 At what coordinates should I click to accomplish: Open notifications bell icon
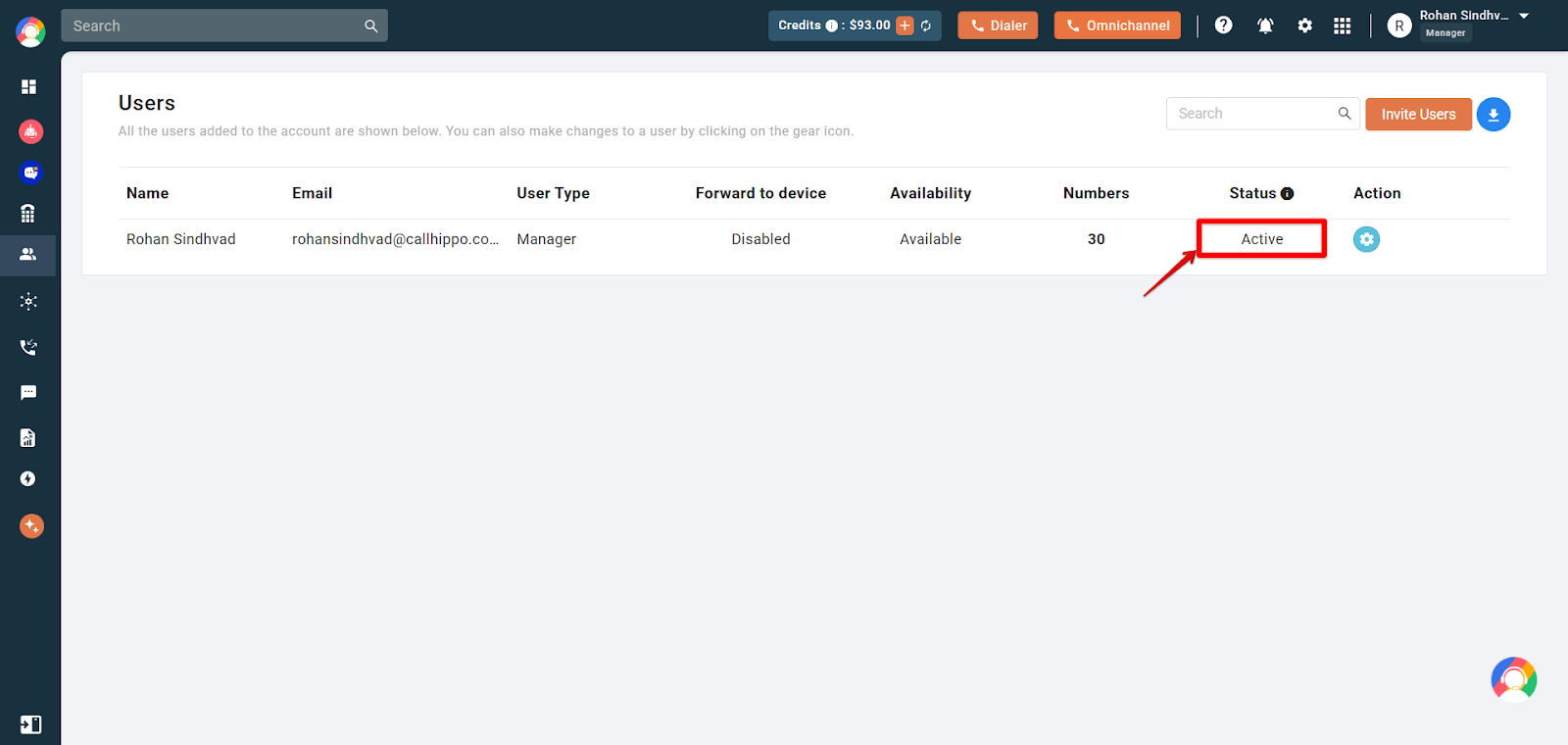[1265, 25]
